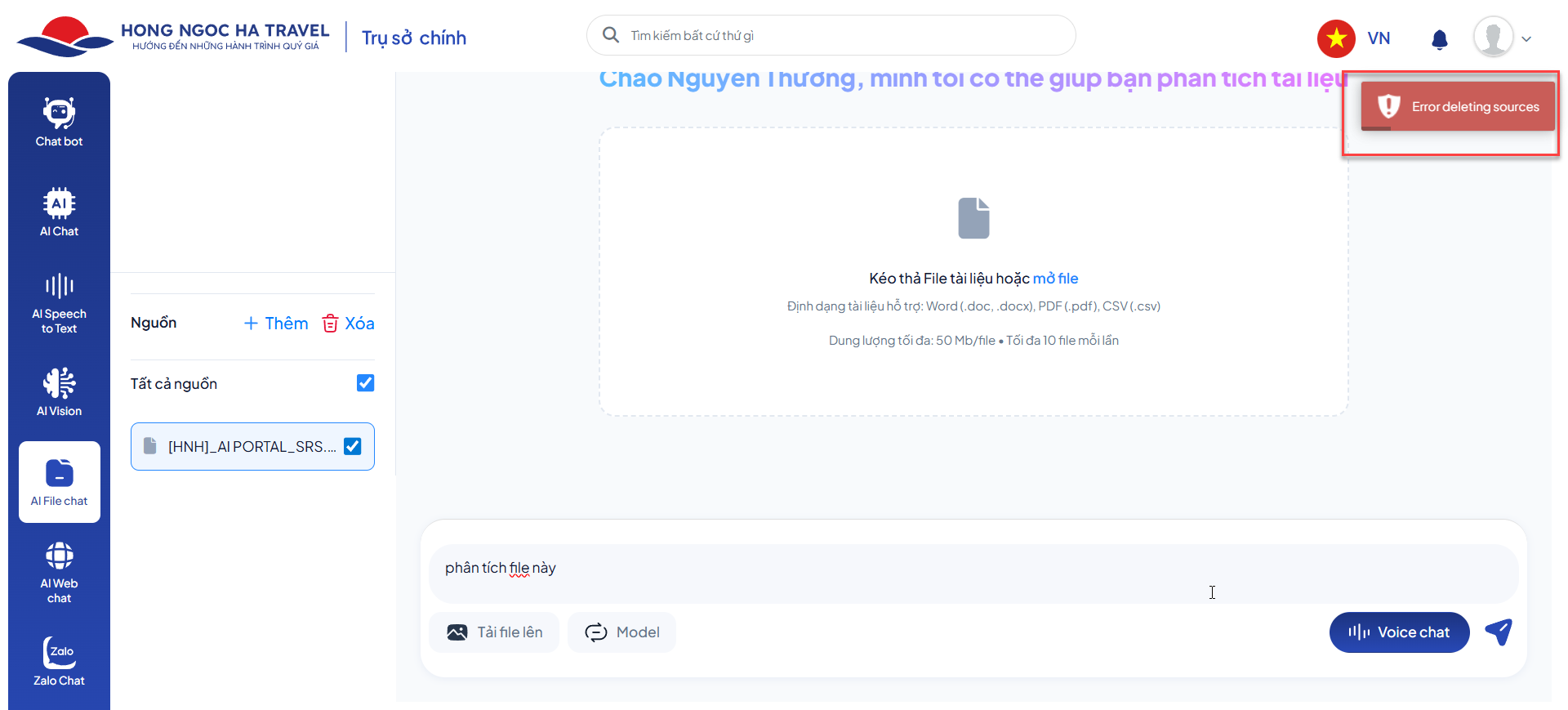Viewport: 1568px width, 710px height.
Task: Select AI Speech to Text tool
Action: click(59, 303)
